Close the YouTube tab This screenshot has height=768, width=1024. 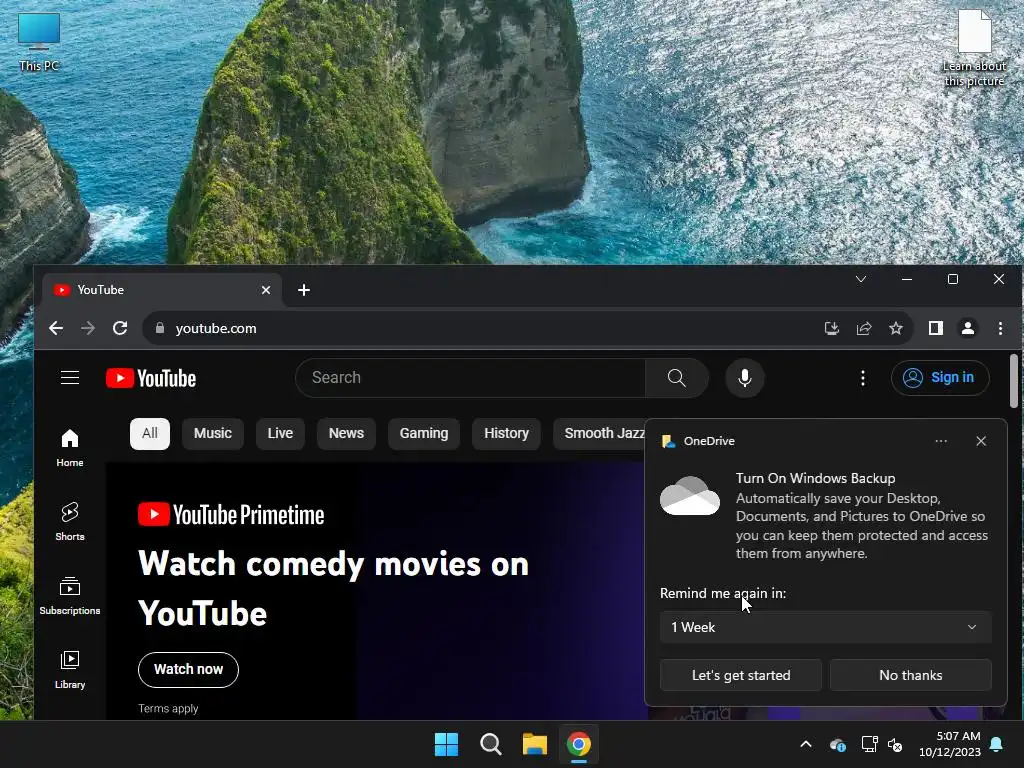266,290
